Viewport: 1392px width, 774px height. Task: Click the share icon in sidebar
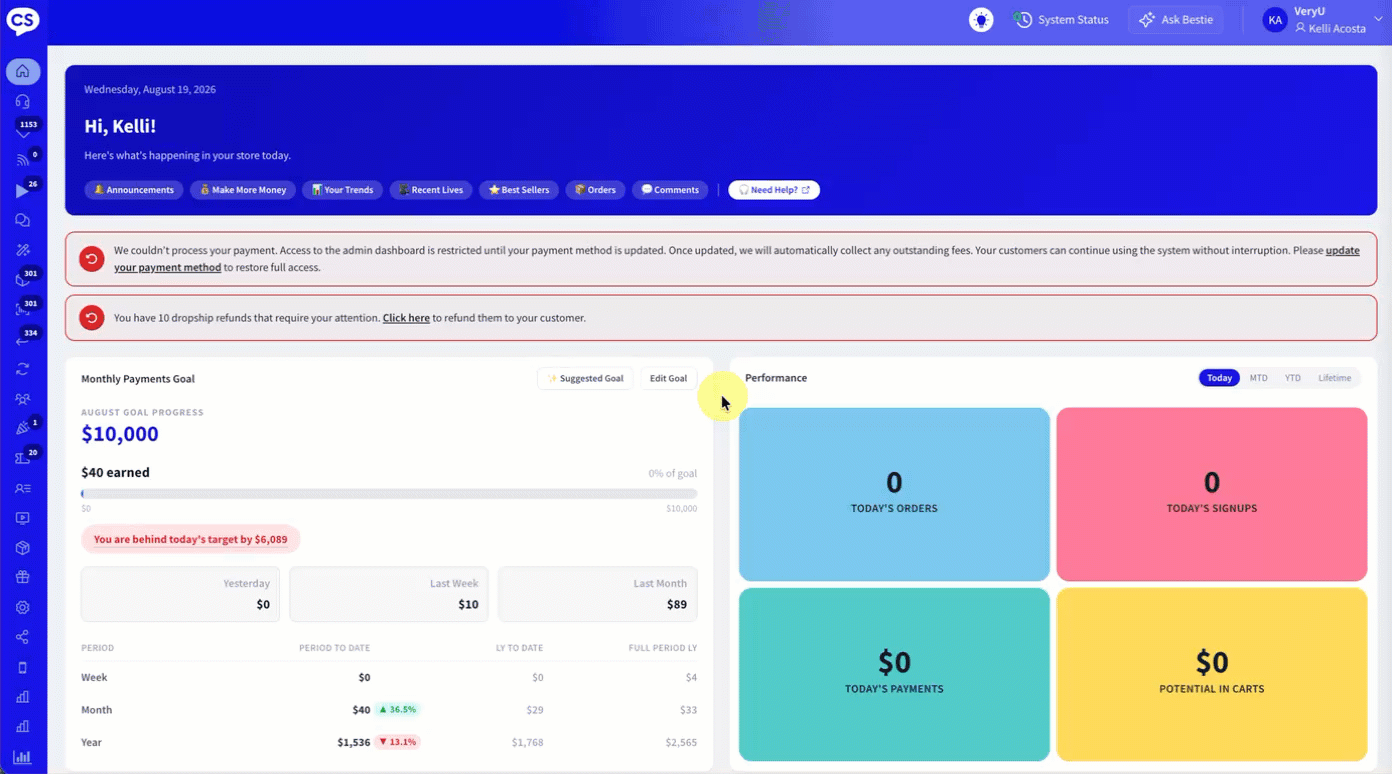point(23,637)
